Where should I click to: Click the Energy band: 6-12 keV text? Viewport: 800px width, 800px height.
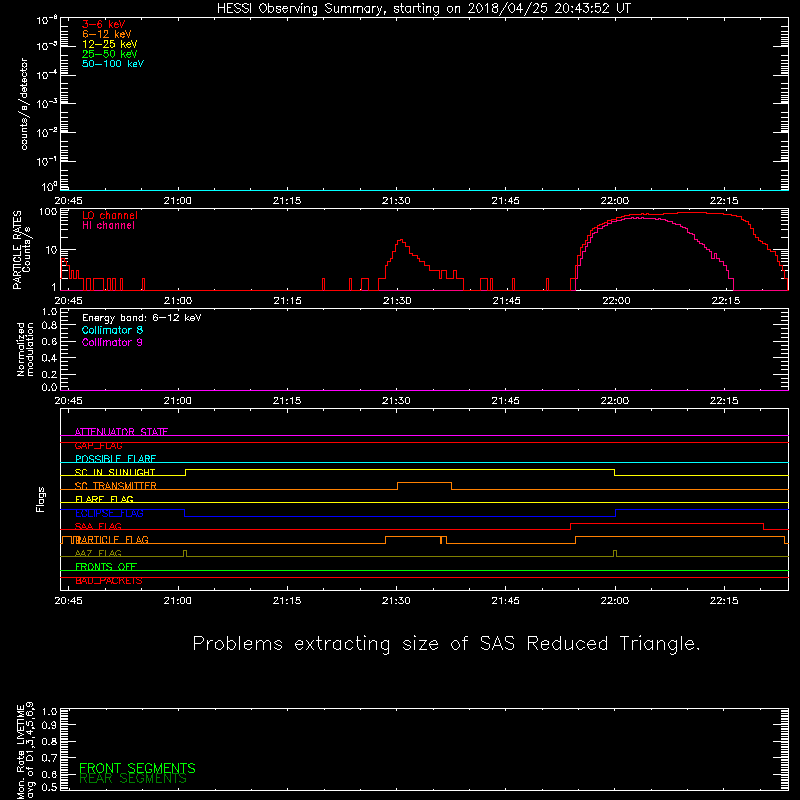tap(141, 318)
